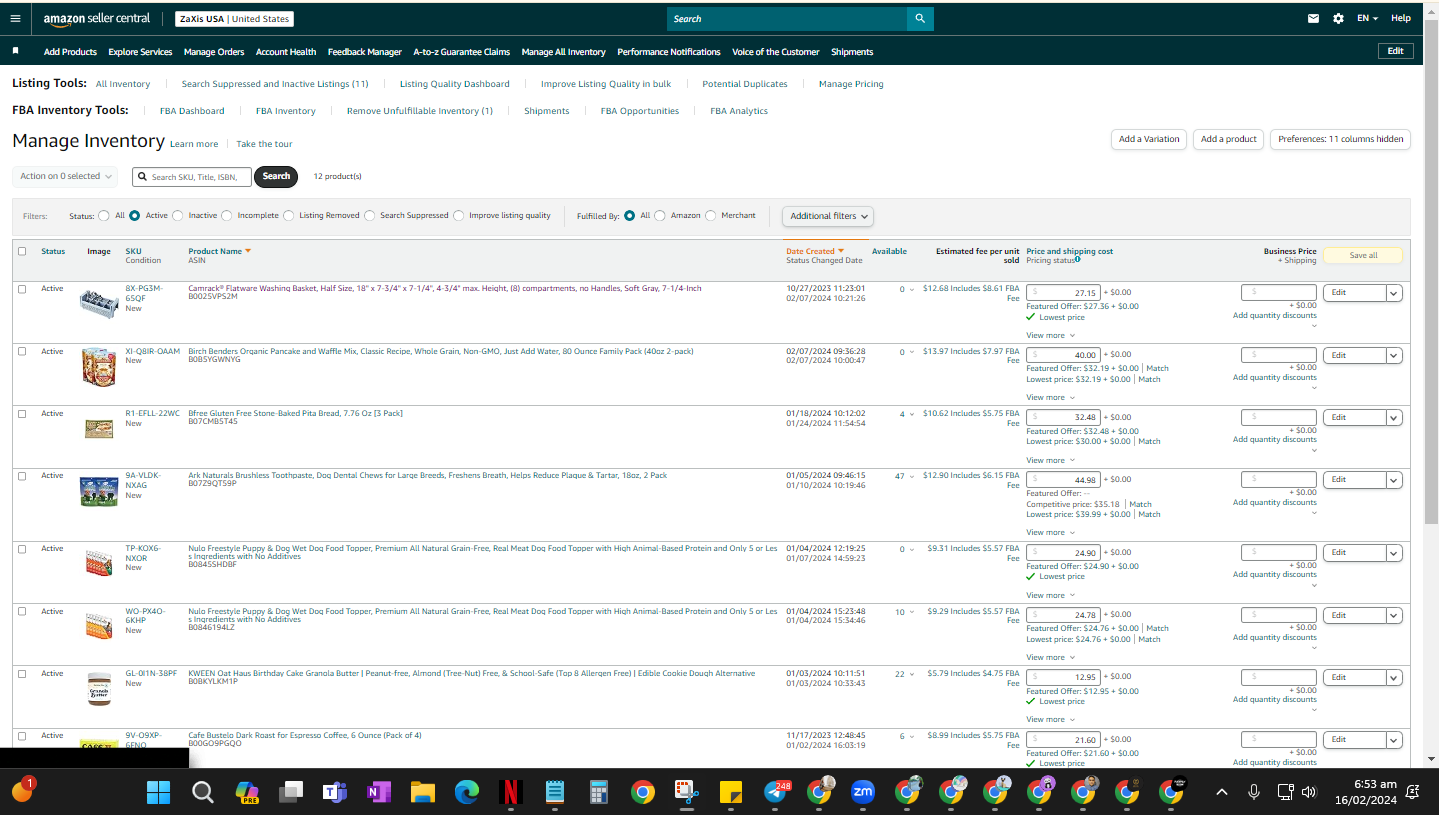Open Calculator from taskbar

point(598,793)
